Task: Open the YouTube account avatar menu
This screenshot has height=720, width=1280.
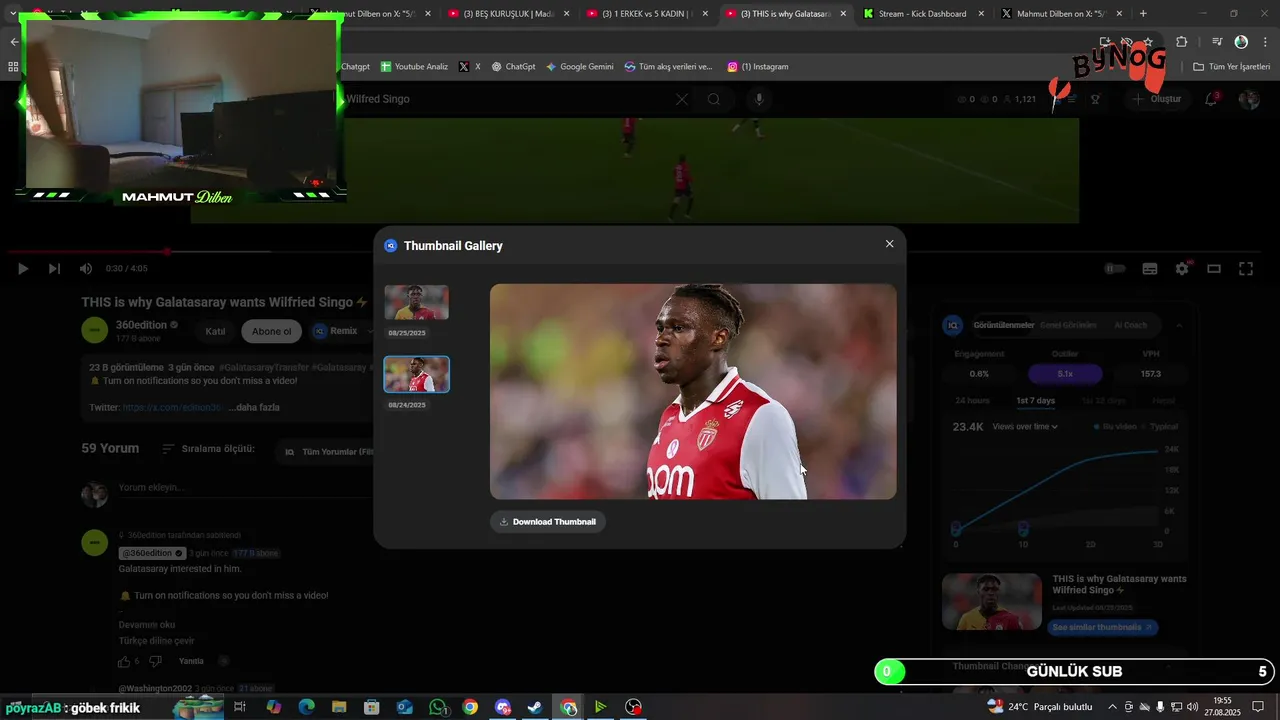Action: click(1249, 99)
